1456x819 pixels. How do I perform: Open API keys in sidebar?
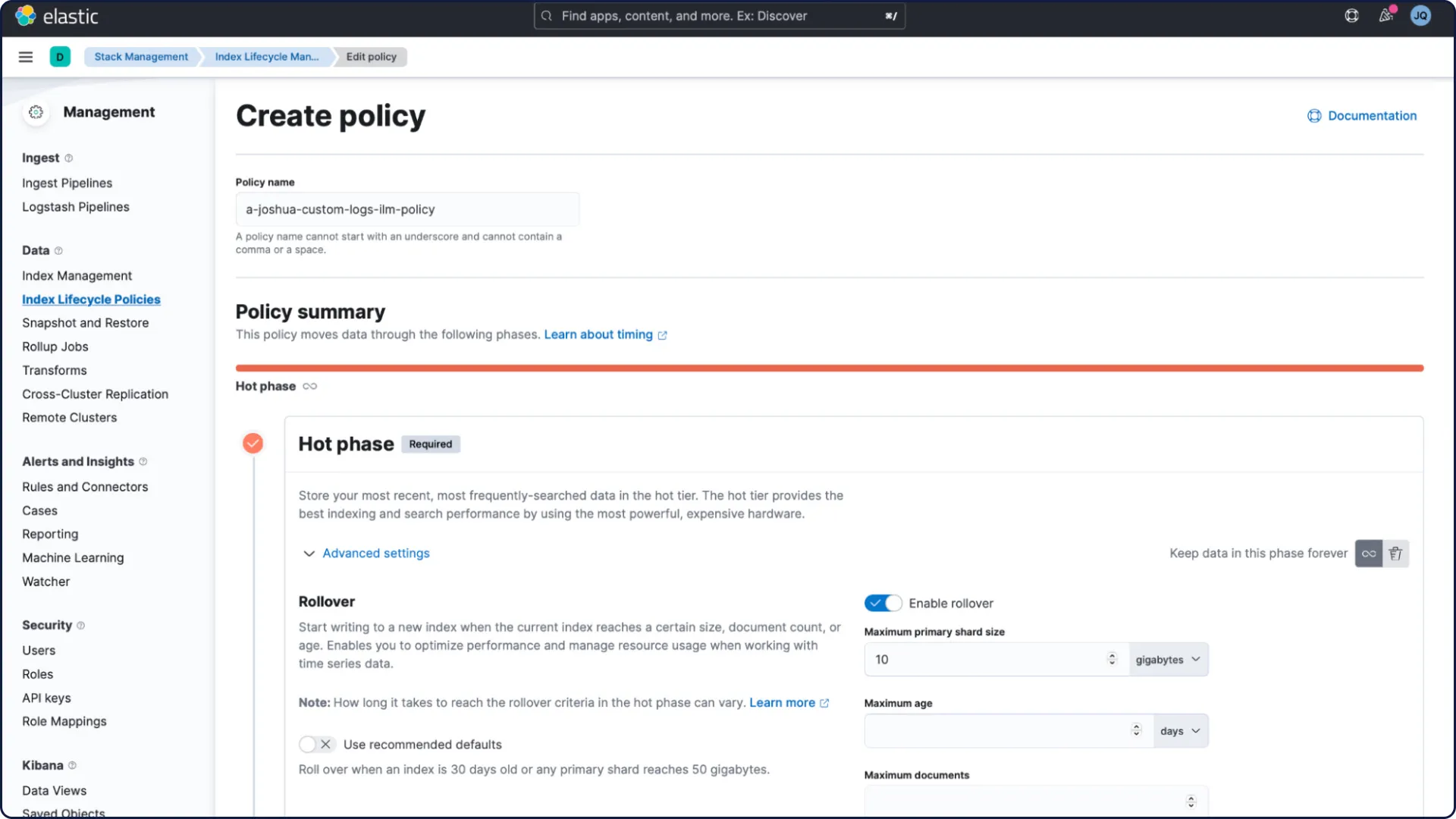click(46, 698)
